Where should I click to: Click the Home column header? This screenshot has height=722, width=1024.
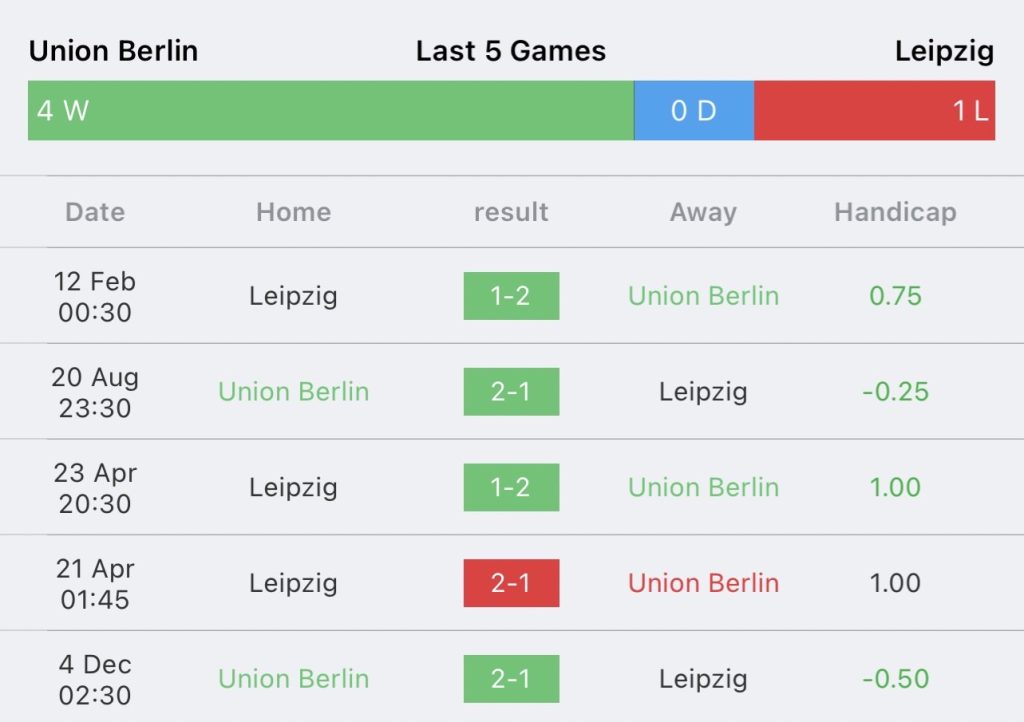click(x=294, y=212)
